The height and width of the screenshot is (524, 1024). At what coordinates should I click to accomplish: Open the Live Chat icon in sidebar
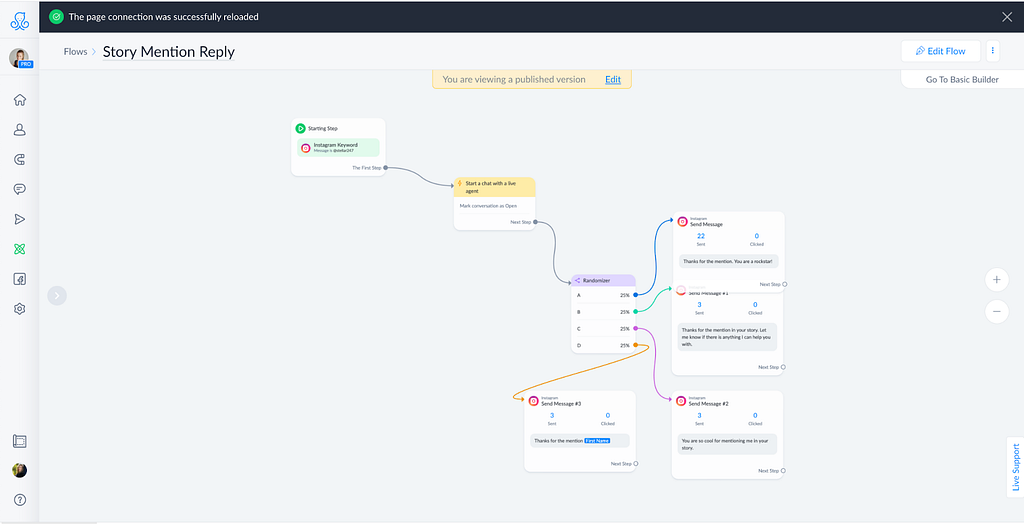click(x=20, y=189)
